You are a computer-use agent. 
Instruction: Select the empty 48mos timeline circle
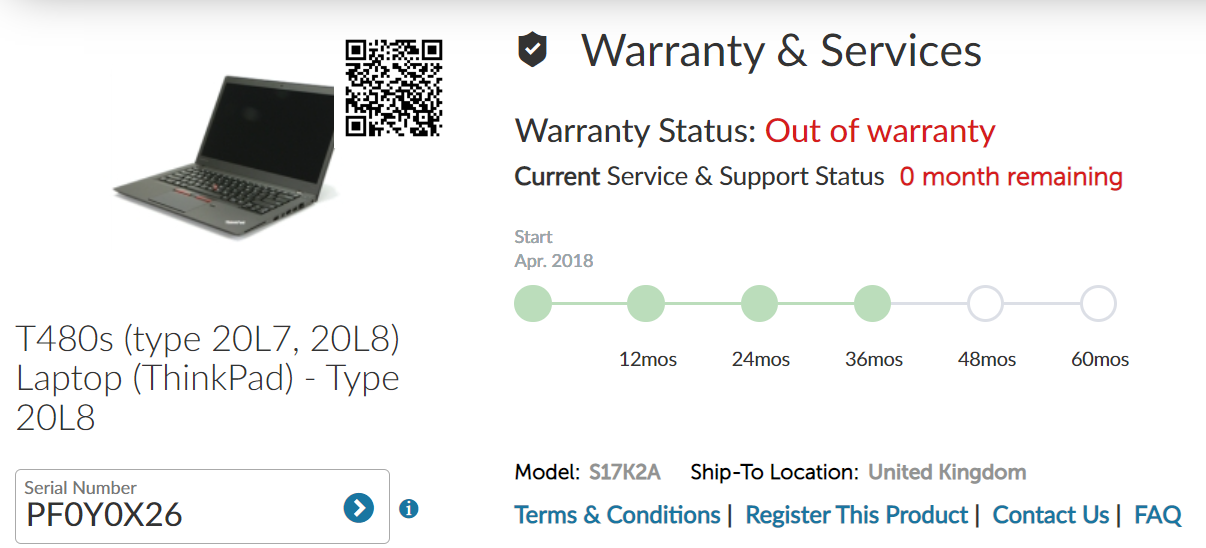[985, 303]
